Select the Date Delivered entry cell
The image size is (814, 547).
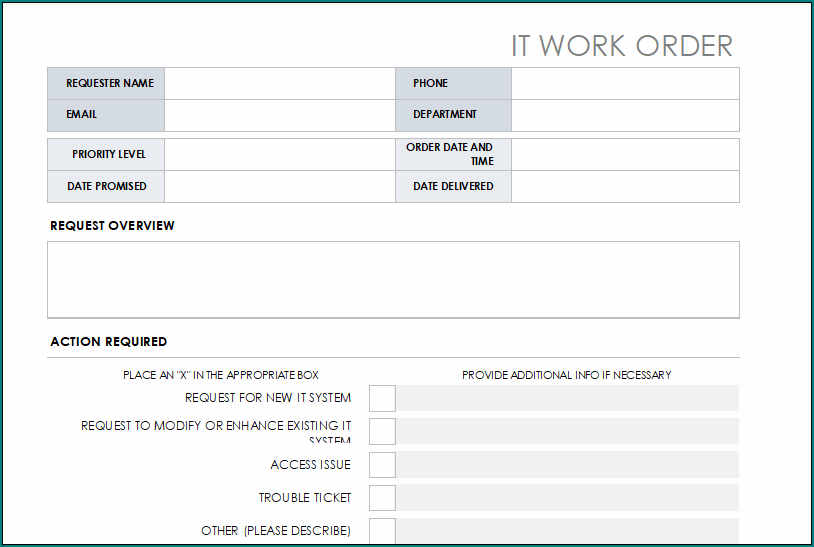coord(625,187)
